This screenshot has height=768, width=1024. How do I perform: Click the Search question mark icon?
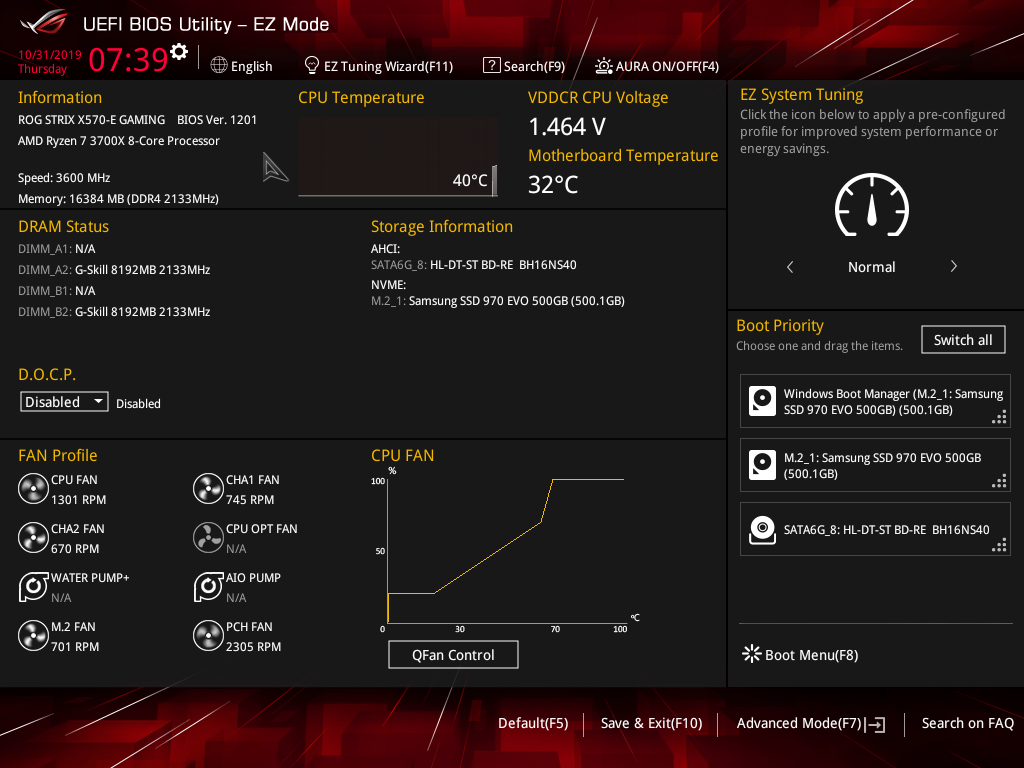pyautogui.click(x=491, y=65)
